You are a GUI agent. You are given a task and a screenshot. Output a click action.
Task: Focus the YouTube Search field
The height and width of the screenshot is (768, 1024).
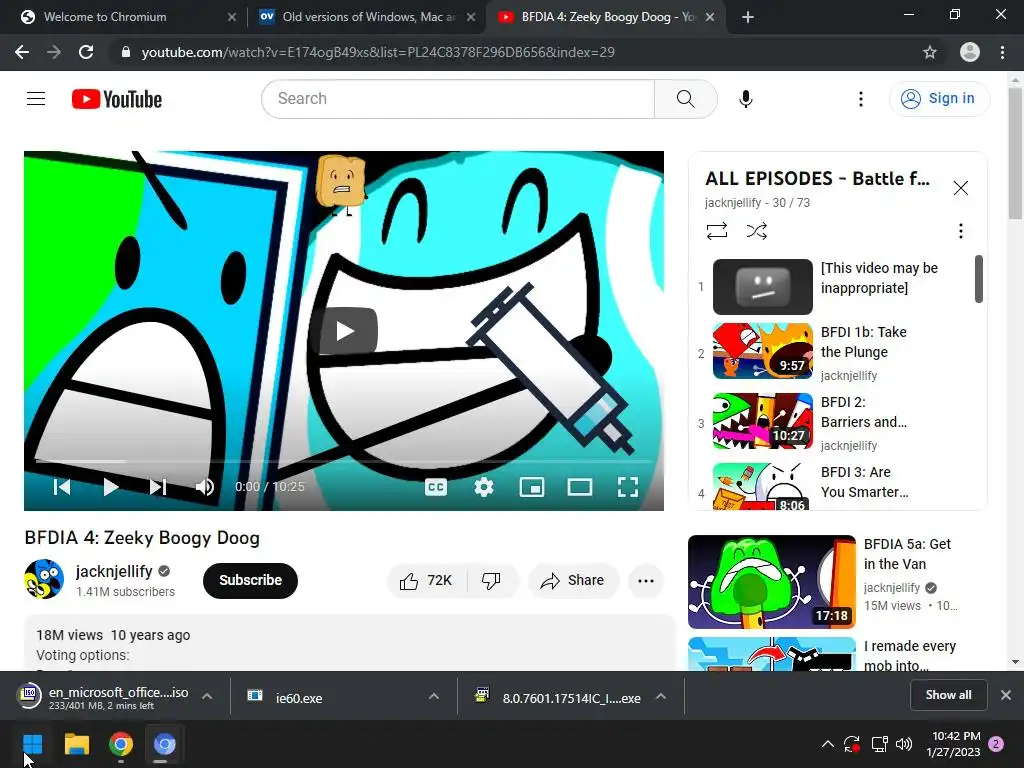458,99
